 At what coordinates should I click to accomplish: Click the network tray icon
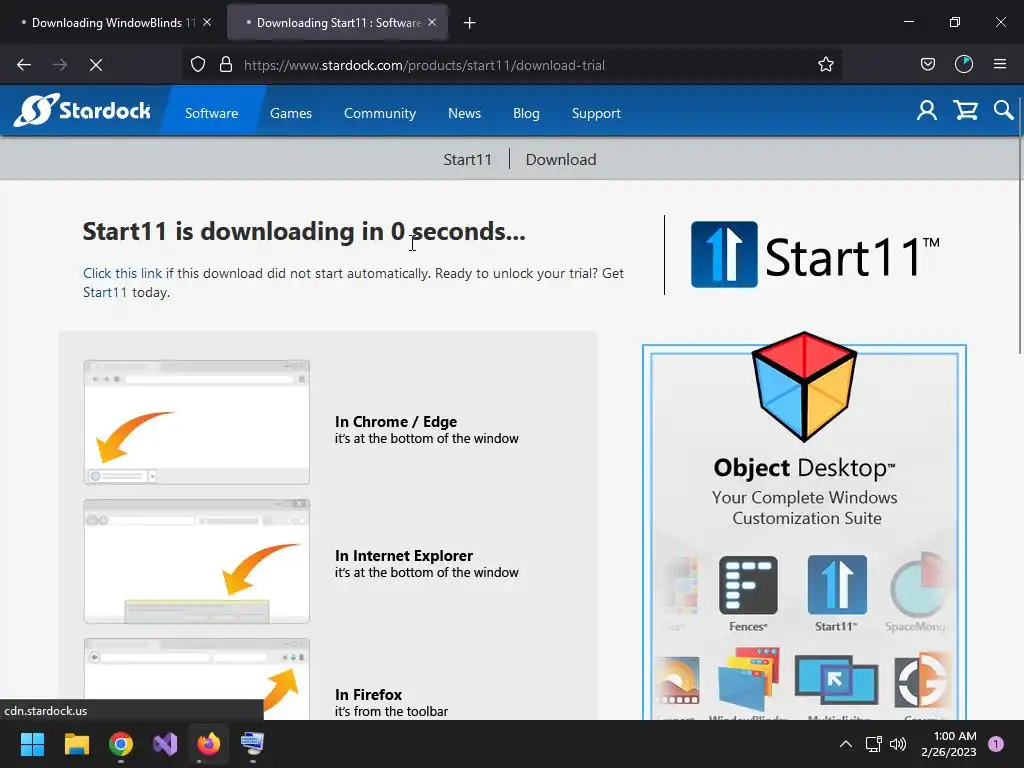(873, 744)
